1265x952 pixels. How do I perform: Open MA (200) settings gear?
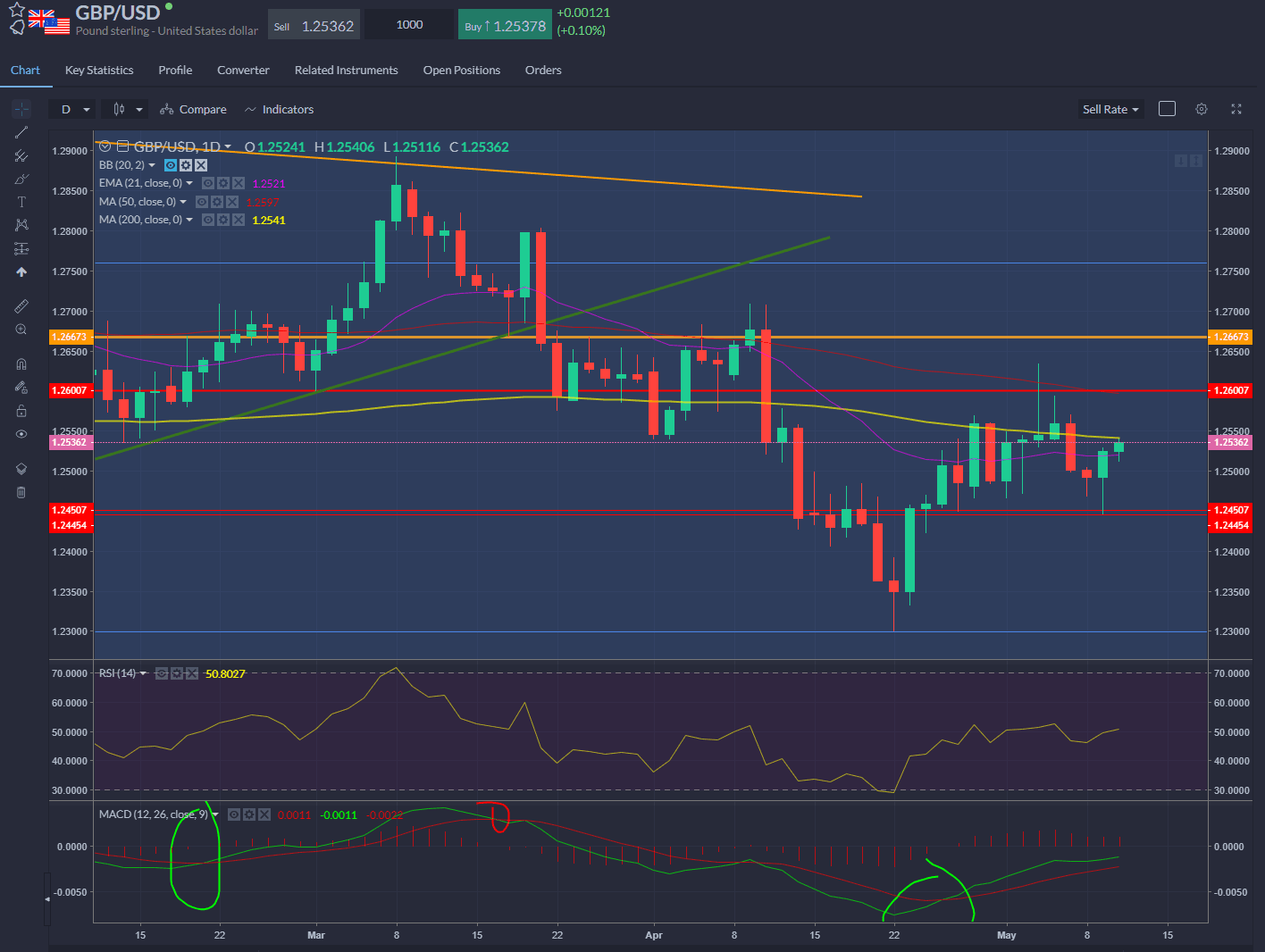[223, 220]
